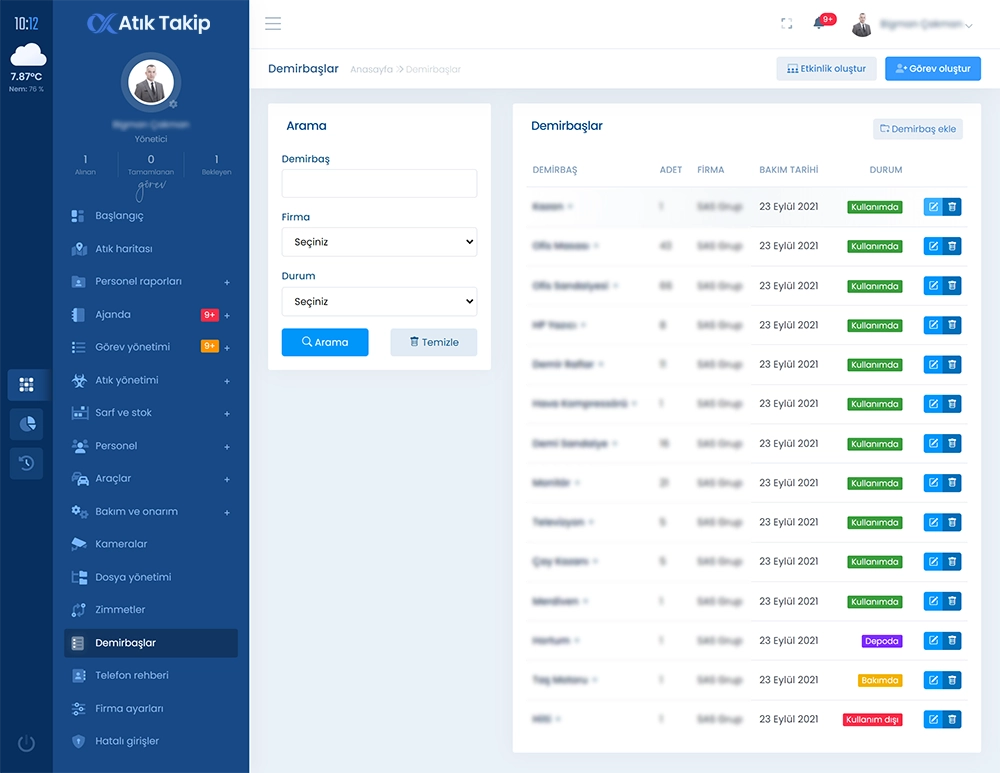Select the pie chart icon in left rail
This screenshot has height=773, width=1000.
26,424
